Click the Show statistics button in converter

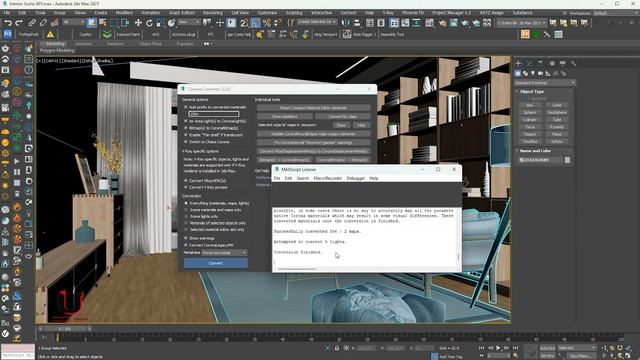coord(285,116)
